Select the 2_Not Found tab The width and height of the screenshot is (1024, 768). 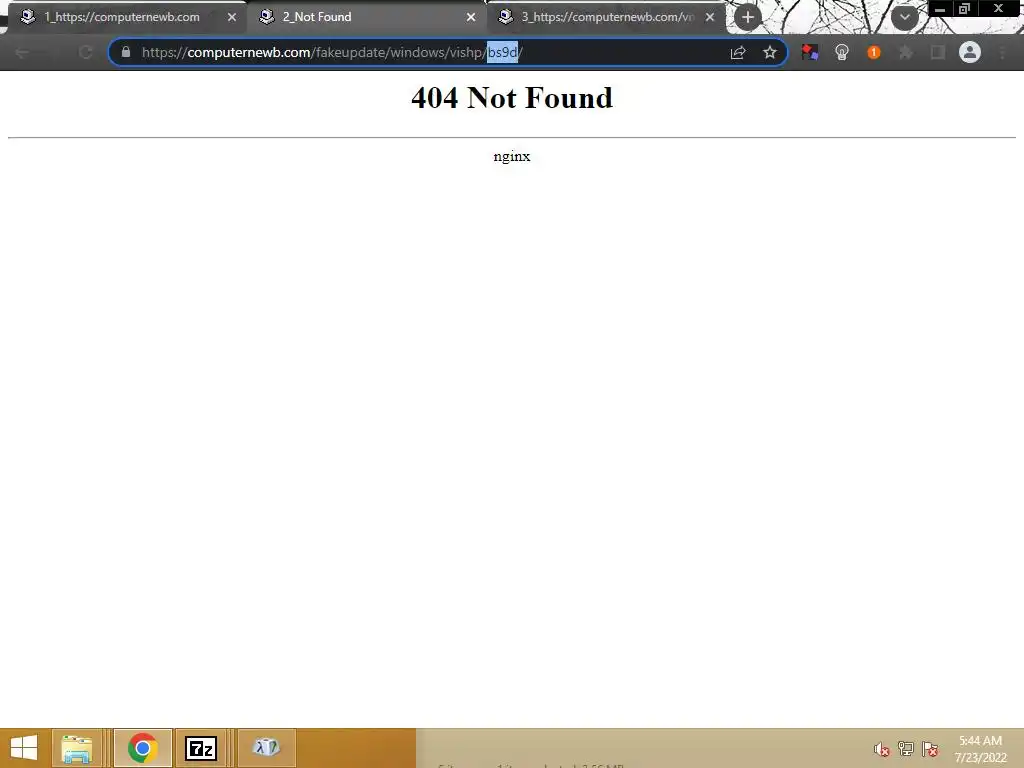coord(366,17)
